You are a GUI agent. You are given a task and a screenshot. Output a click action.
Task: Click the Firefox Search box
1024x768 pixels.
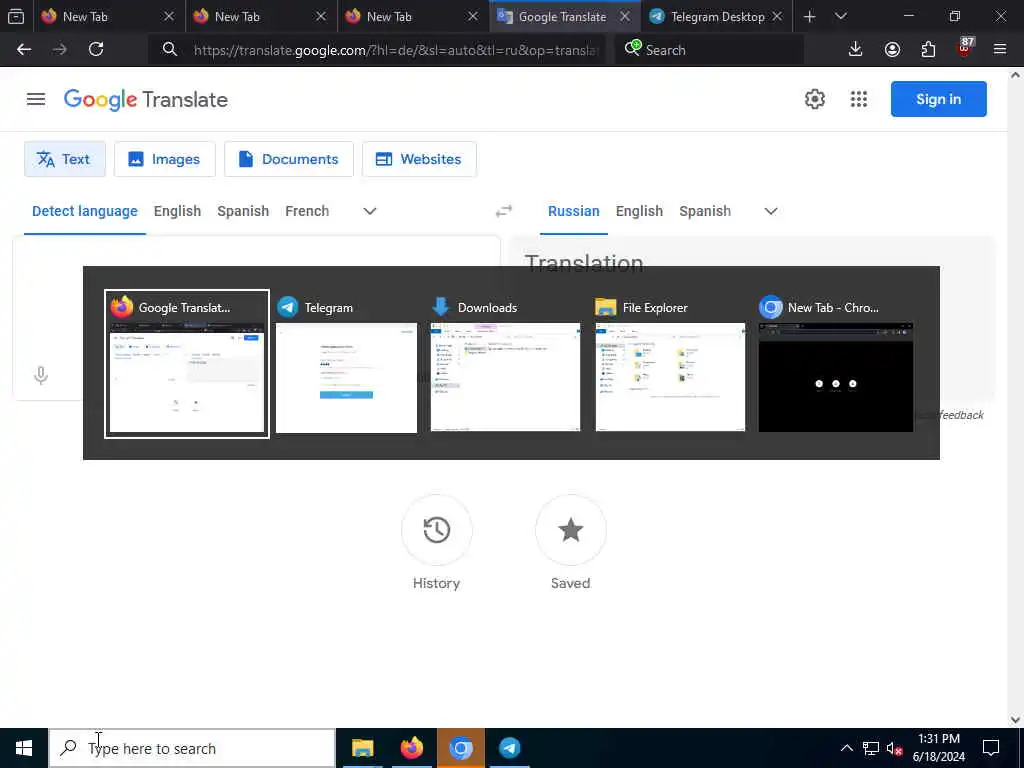pos(709,50)
